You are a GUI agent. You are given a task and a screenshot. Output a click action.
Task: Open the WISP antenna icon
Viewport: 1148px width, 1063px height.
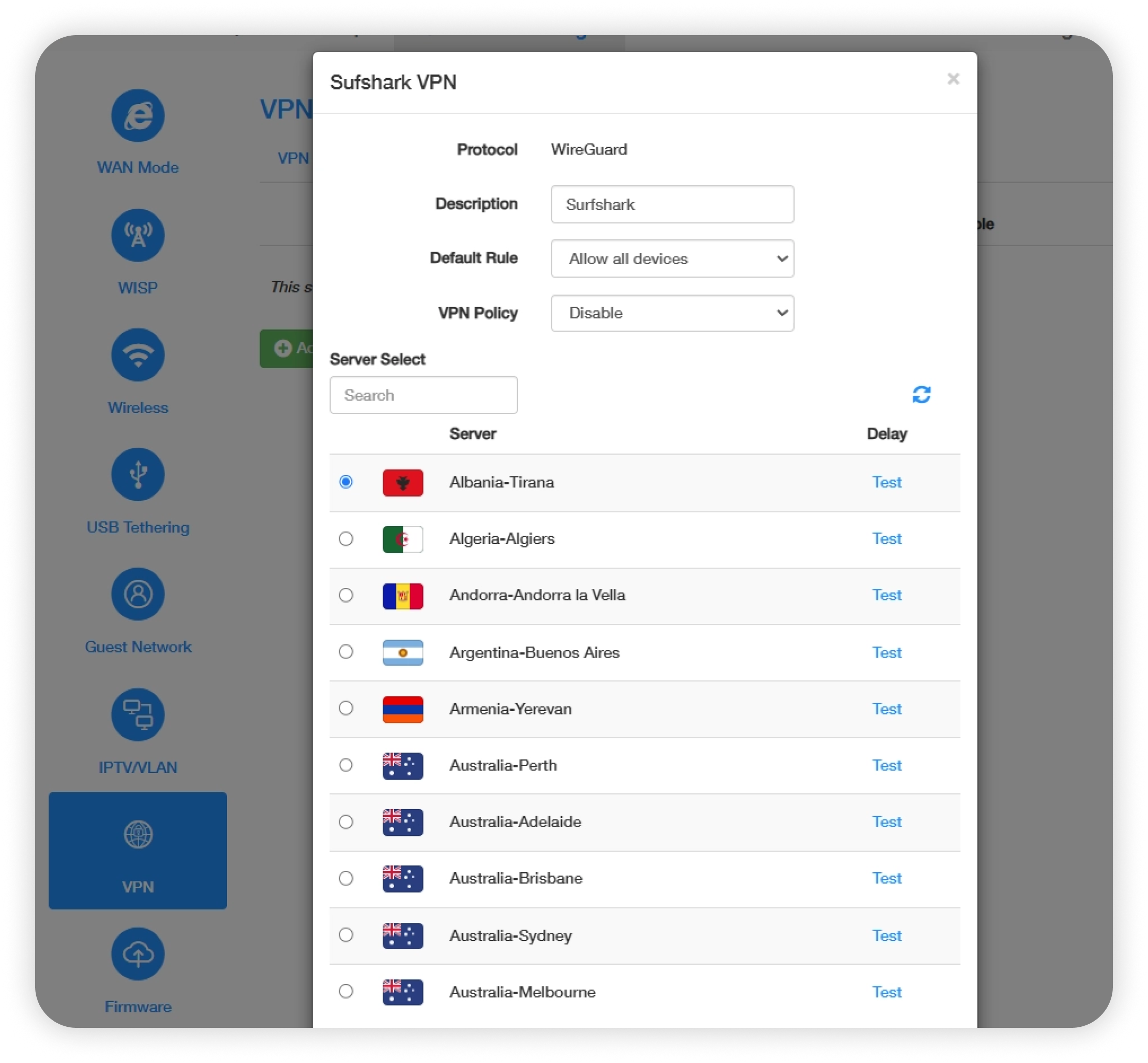pyautogui.click(x=138, y=235)
